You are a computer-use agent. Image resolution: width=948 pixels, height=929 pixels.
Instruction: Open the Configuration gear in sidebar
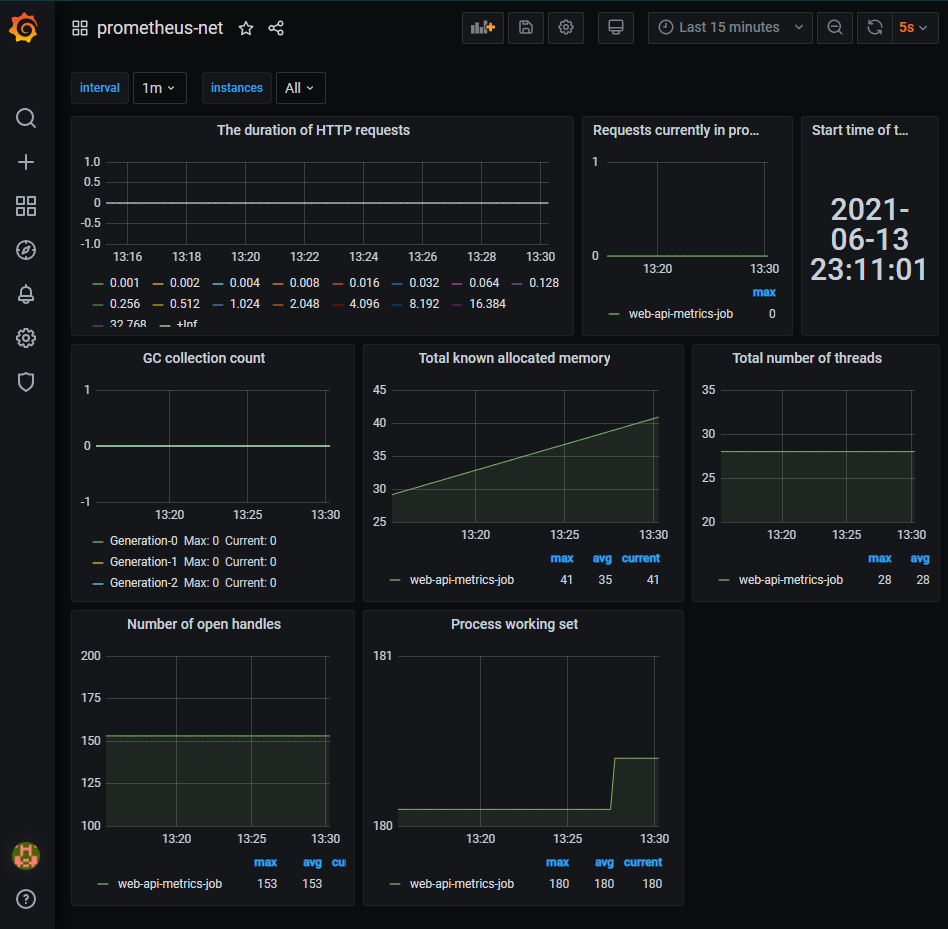tap(25, 338)
